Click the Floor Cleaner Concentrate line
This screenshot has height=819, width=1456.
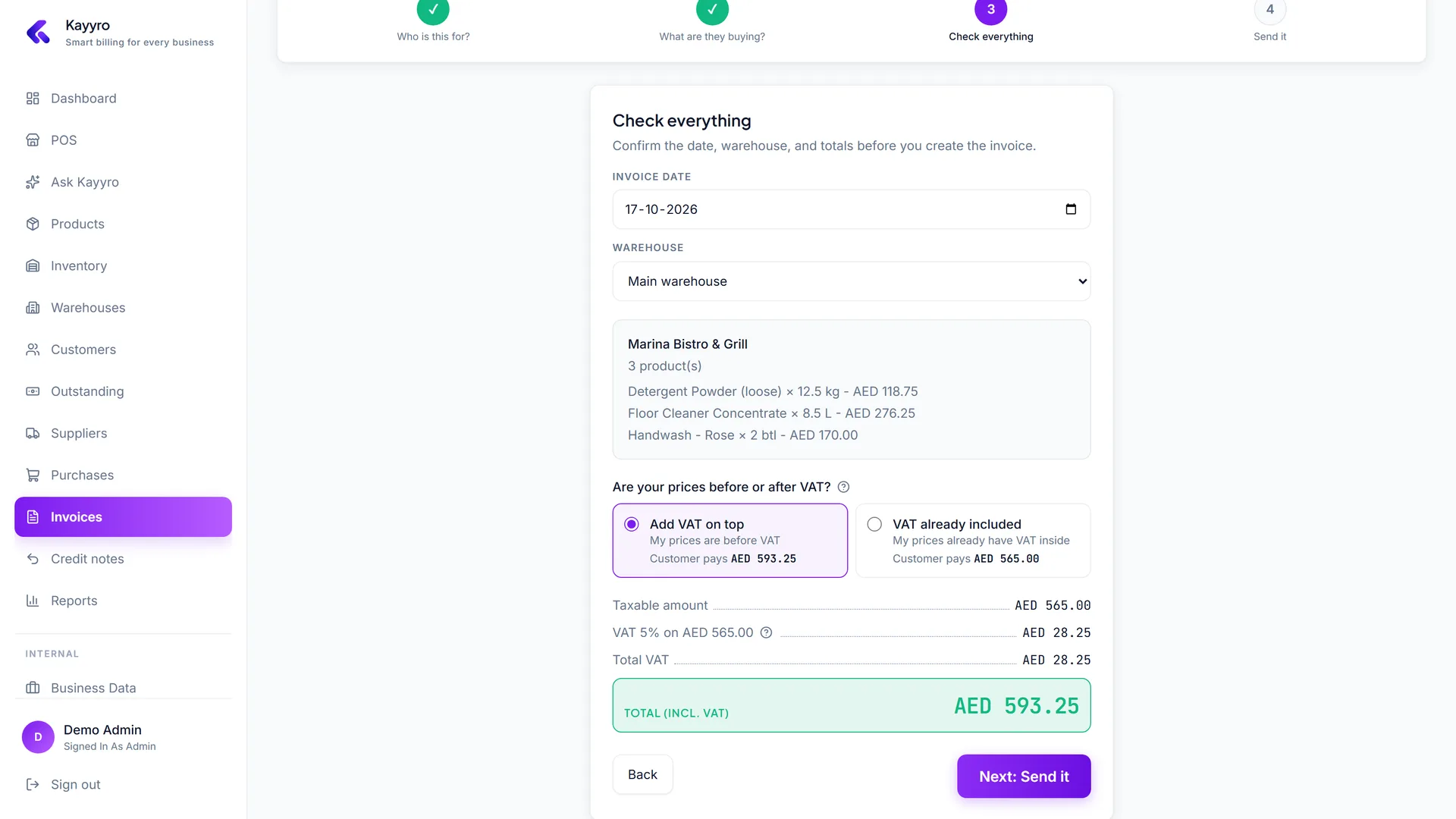[771, 413]
